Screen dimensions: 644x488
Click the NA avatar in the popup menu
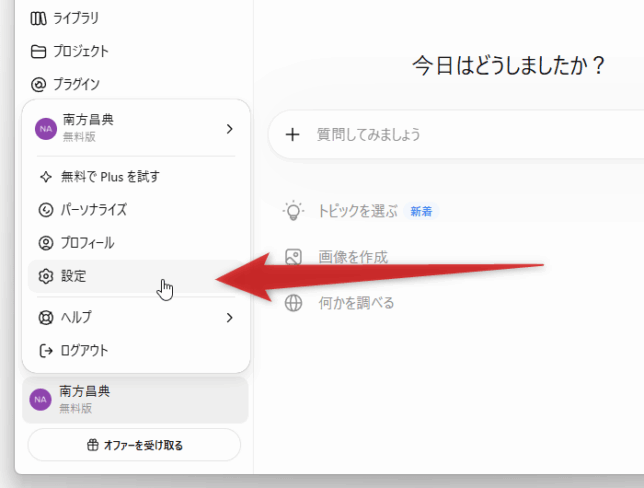(46, 129)
